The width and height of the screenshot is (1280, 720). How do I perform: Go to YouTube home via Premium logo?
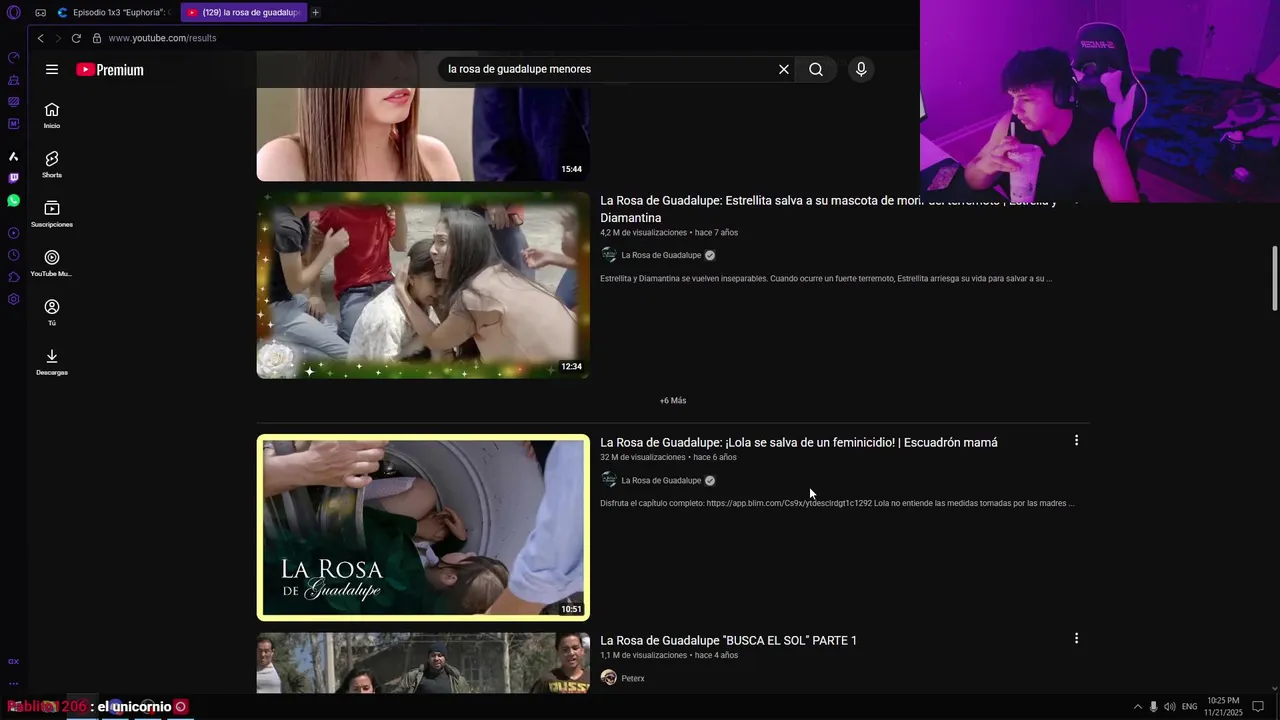coord(110,69)
